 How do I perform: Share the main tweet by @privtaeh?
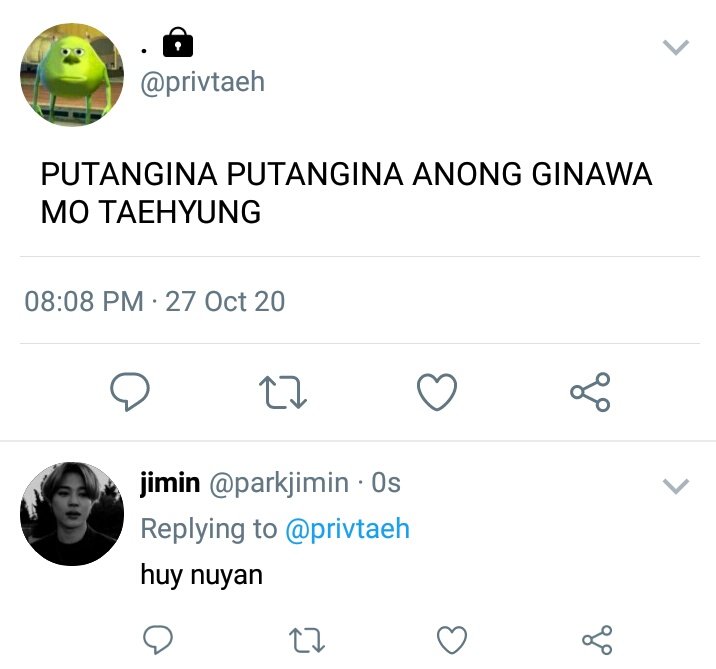590,392
